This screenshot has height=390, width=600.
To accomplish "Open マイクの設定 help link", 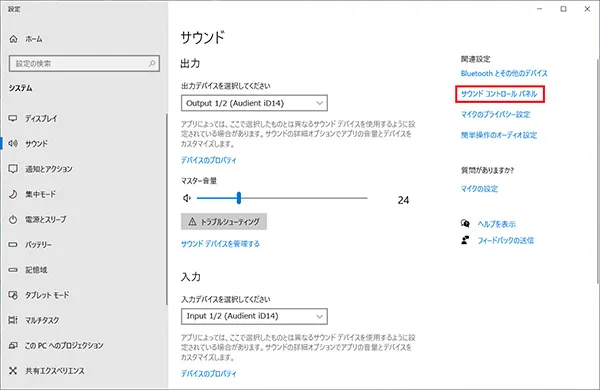I will point(479,188).
